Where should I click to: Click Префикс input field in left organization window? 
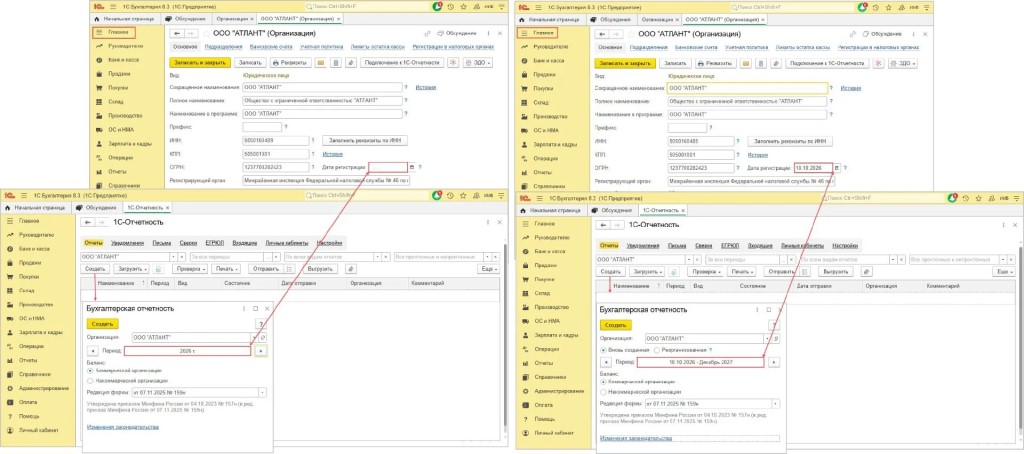point(262,127)
